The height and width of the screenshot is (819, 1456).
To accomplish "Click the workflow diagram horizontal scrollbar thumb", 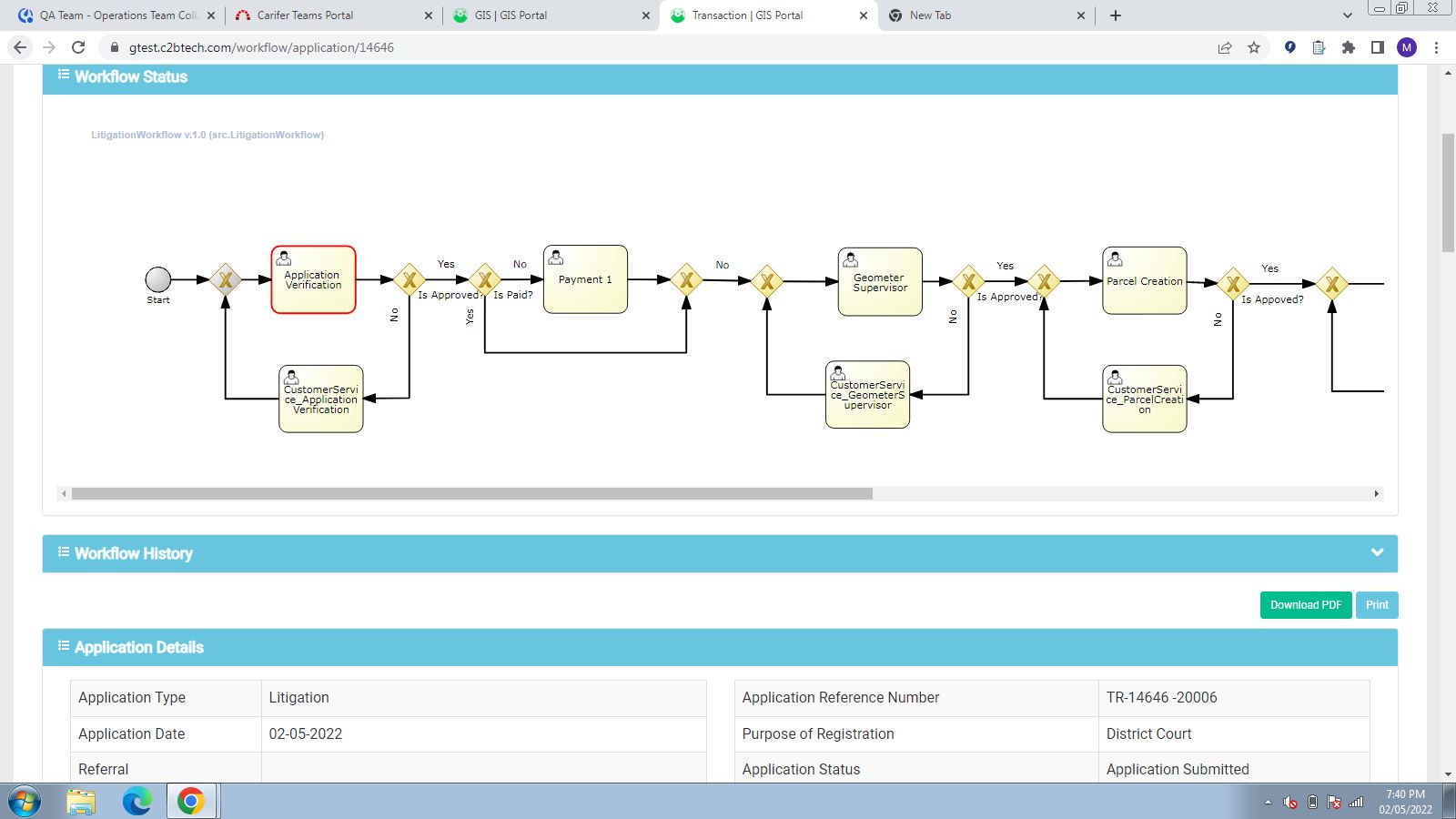I will click(472, 494).
